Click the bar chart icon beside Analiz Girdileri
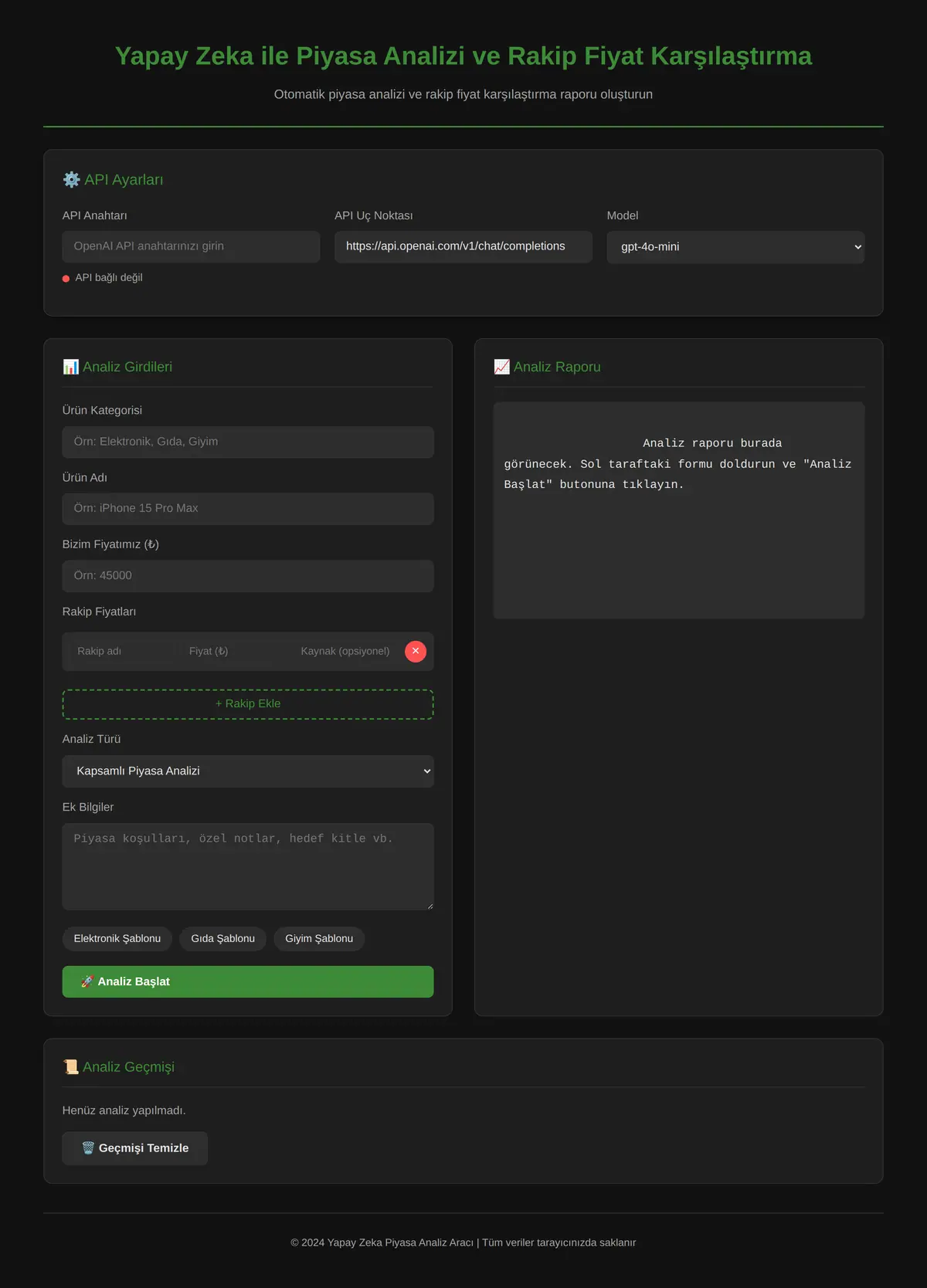This screenshot has height=1288, width=927. [x=71, y=367]
